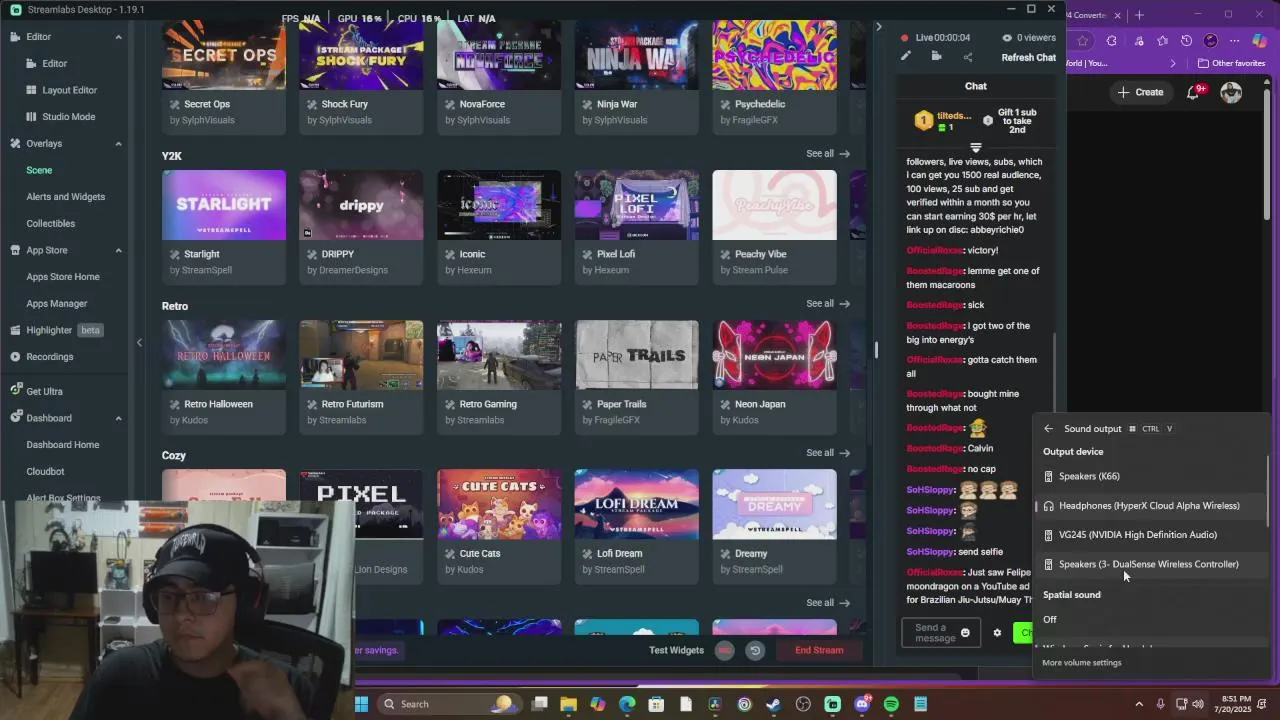Open the Lofi Dream overlay thumbnail
Image resolution: width=1280 pixels, height=720 pixels.
pos(636,504)
